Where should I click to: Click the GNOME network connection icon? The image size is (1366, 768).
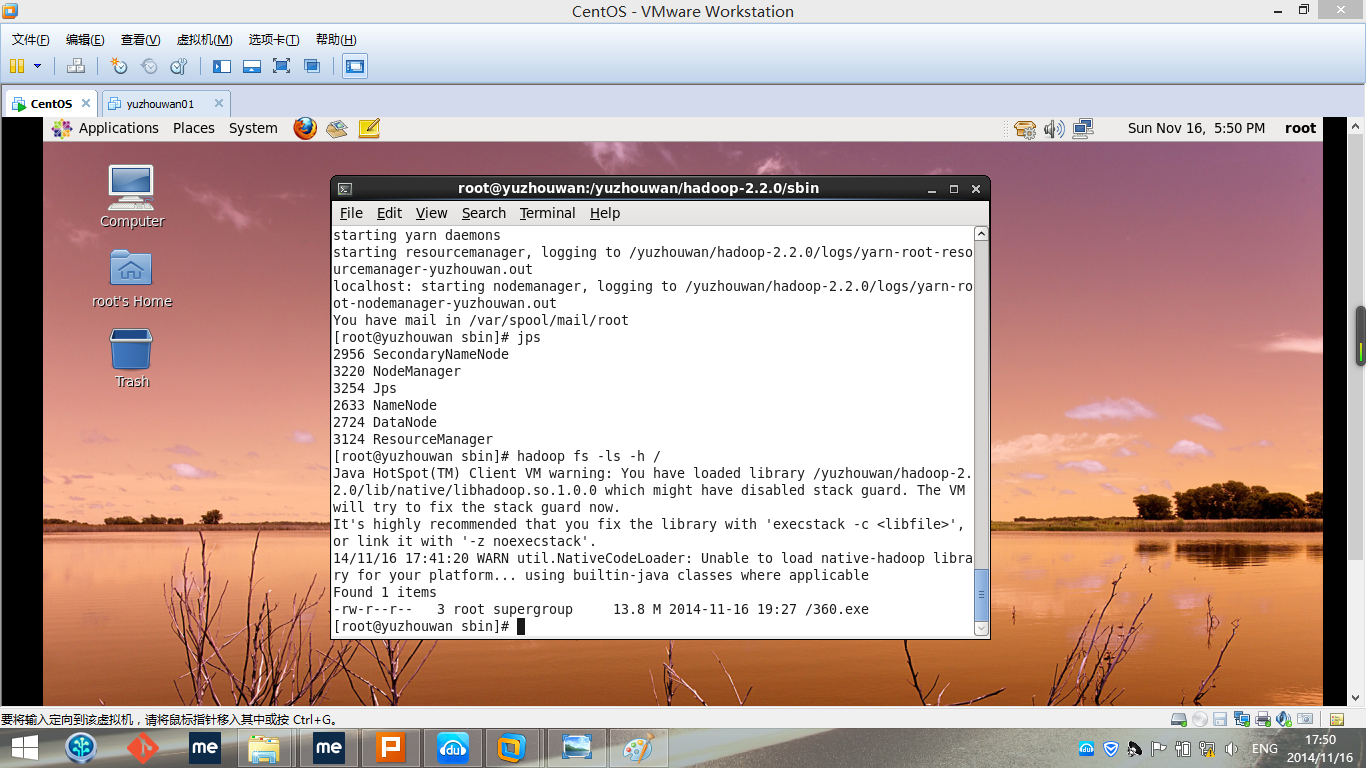pyautogui.click(x=1083, y=128)
